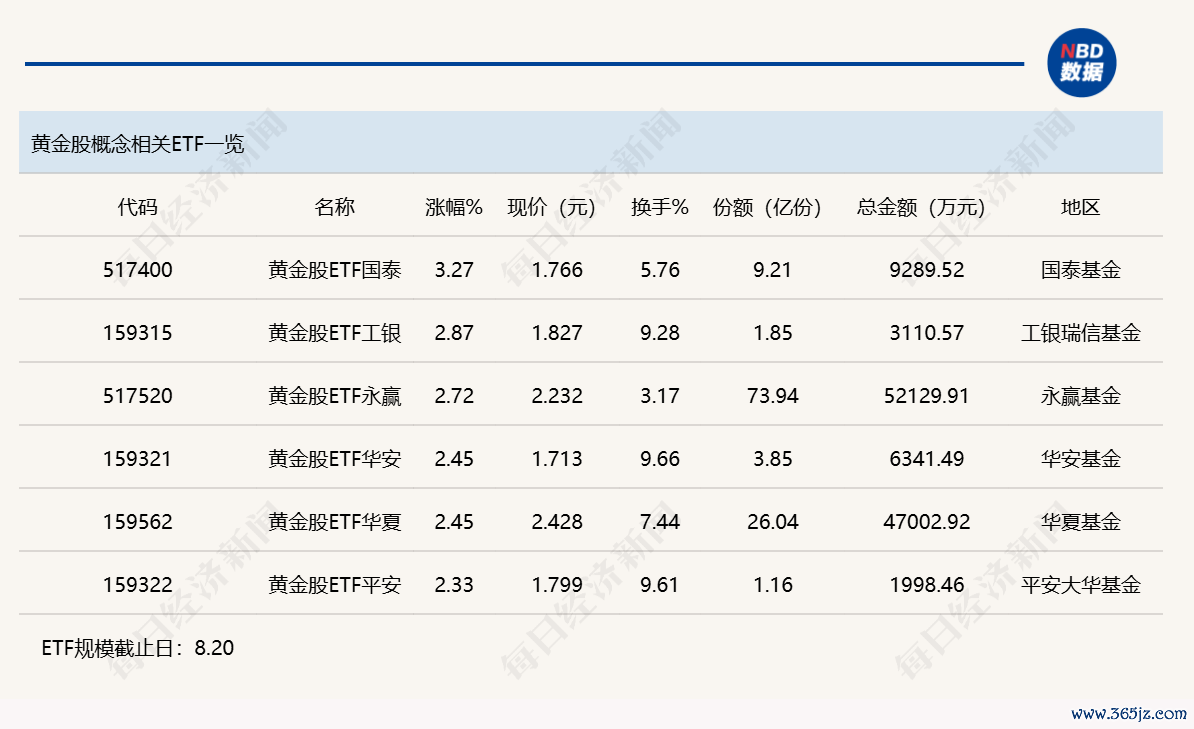Select name cell 黄金股ETF工银
This screenshot has height=729, width=1194.
(334, 333)
